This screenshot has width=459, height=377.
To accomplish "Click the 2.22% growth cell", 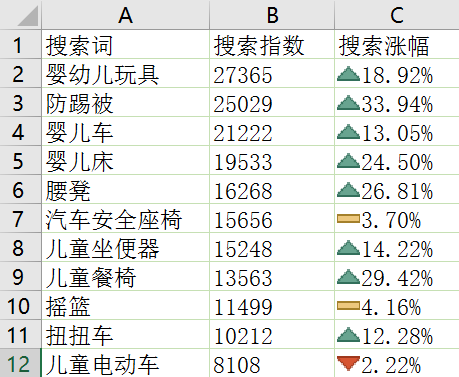I will point(397,363).
